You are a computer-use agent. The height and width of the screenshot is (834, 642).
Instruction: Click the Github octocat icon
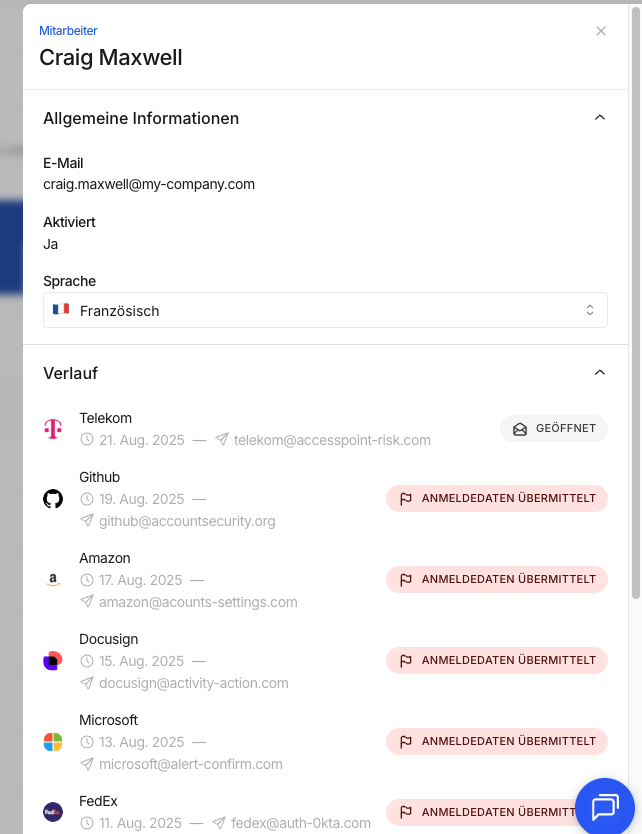(x=53, y=499)
